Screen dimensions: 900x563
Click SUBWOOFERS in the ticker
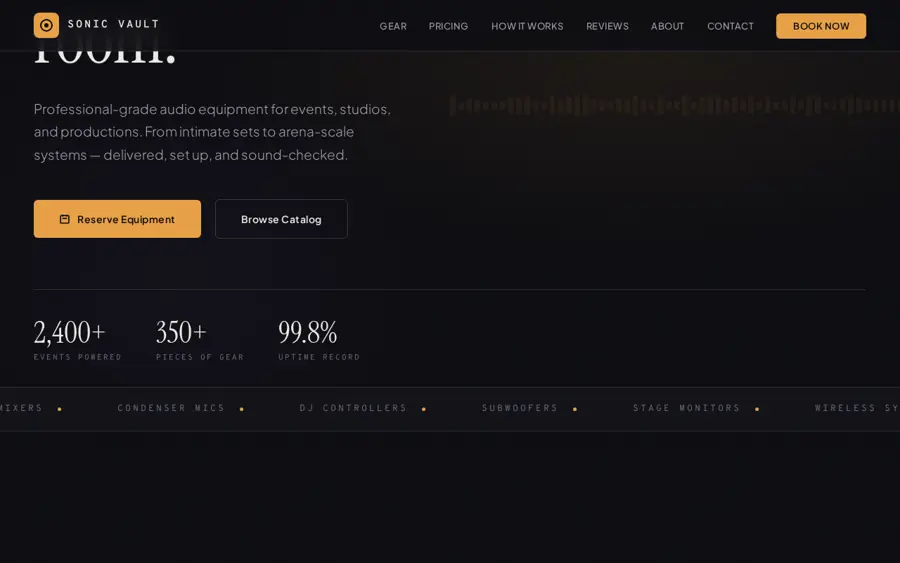pyautogui.click(x=519, y=408)
